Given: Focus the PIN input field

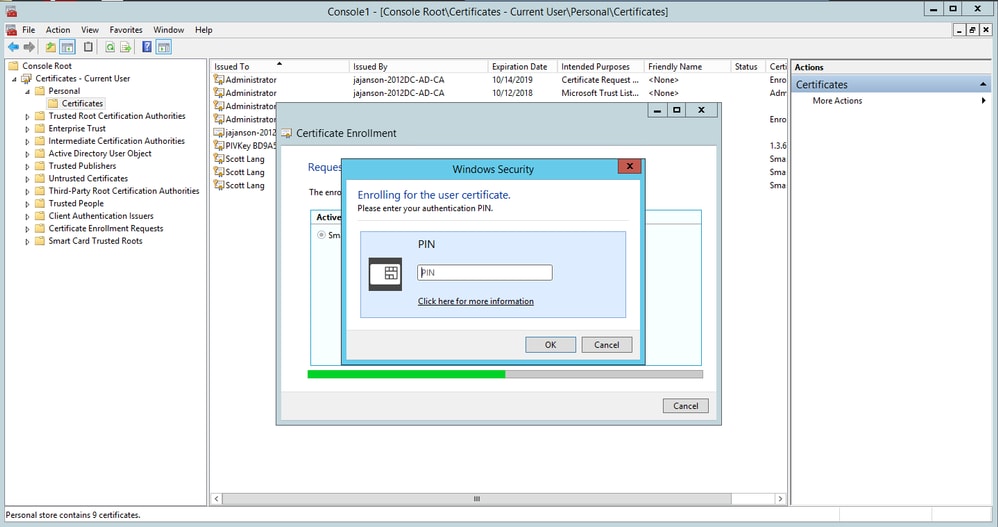Looking at the screenshot, I should click(485, 272).
